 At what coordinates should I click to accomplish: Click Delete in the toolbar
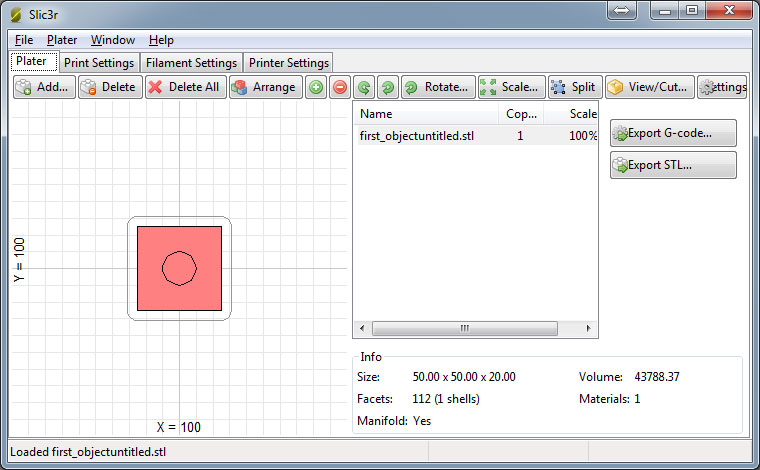111,87
